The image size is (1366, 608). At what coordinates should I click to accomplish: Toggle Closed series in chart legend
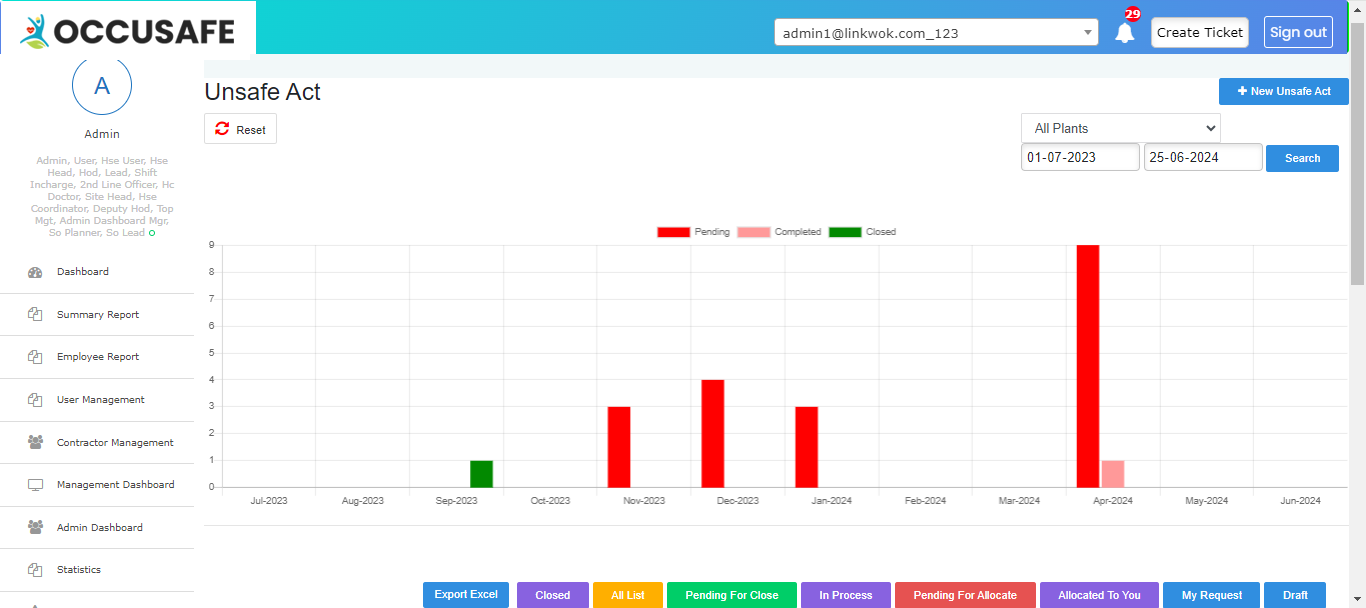[862, 232]
